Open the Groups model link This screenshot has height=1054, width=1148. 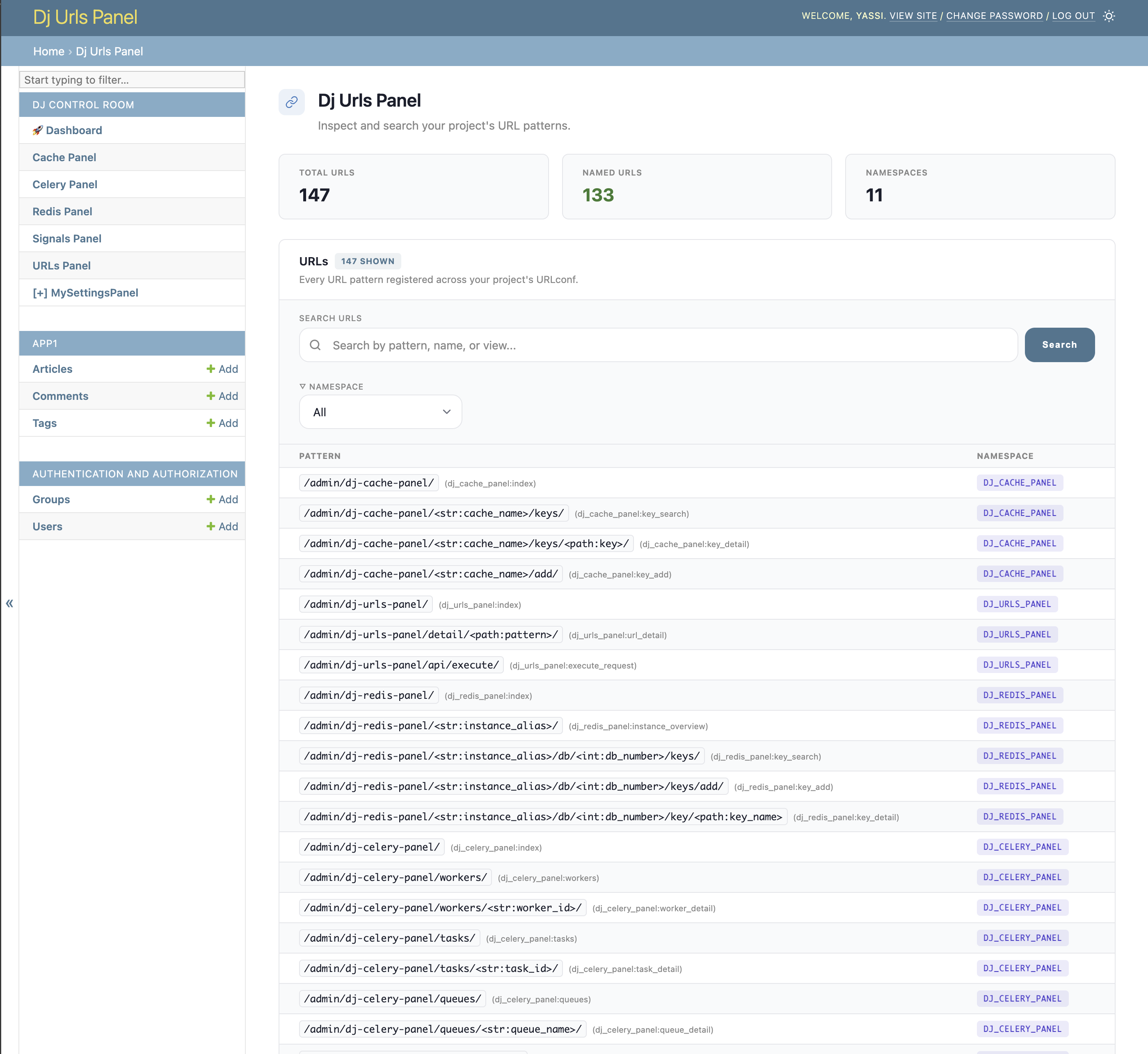[x=51, y=500]
